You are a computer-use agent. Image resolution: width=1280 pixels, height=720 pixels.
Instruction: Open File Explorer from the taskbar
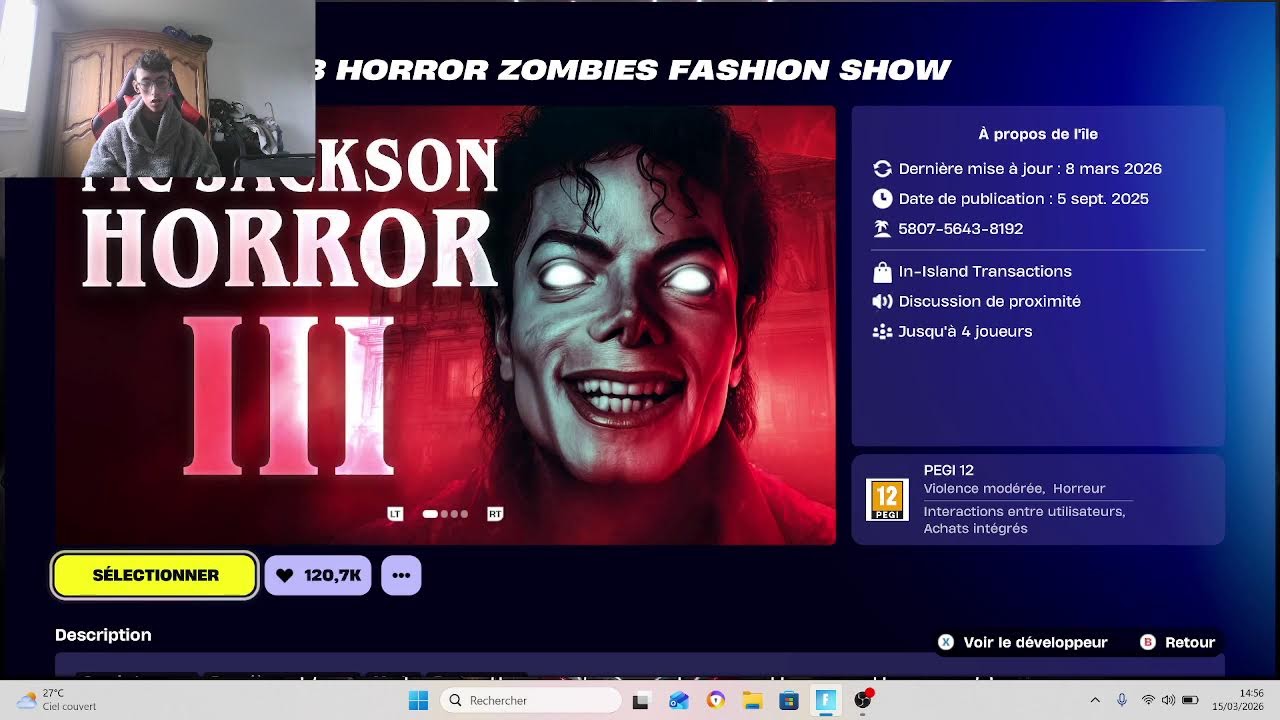pos(752,700)
